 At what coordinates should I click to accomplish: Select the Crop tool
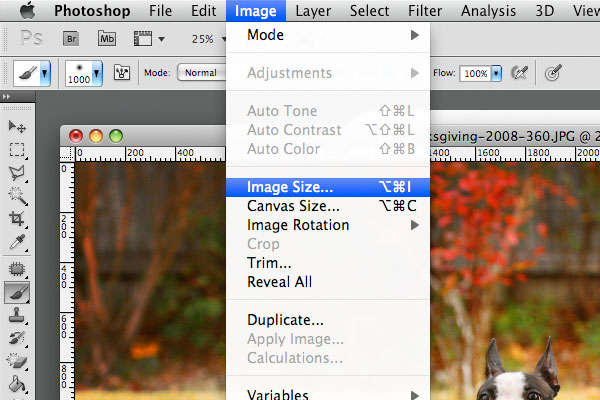click(x=17, y=219)
